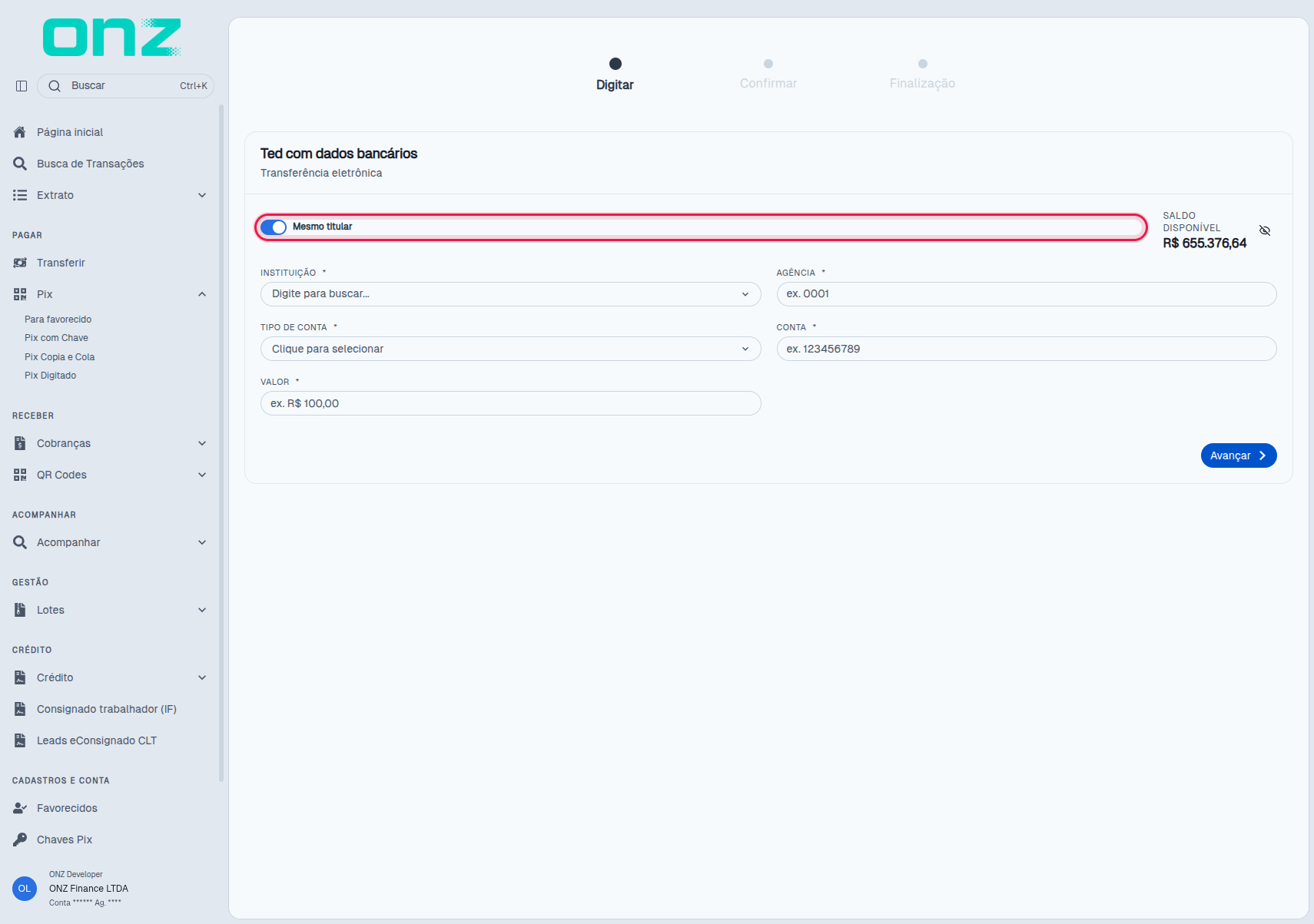Click the Avançar button
This screenshot has width=1314, height=924.
1239,455
